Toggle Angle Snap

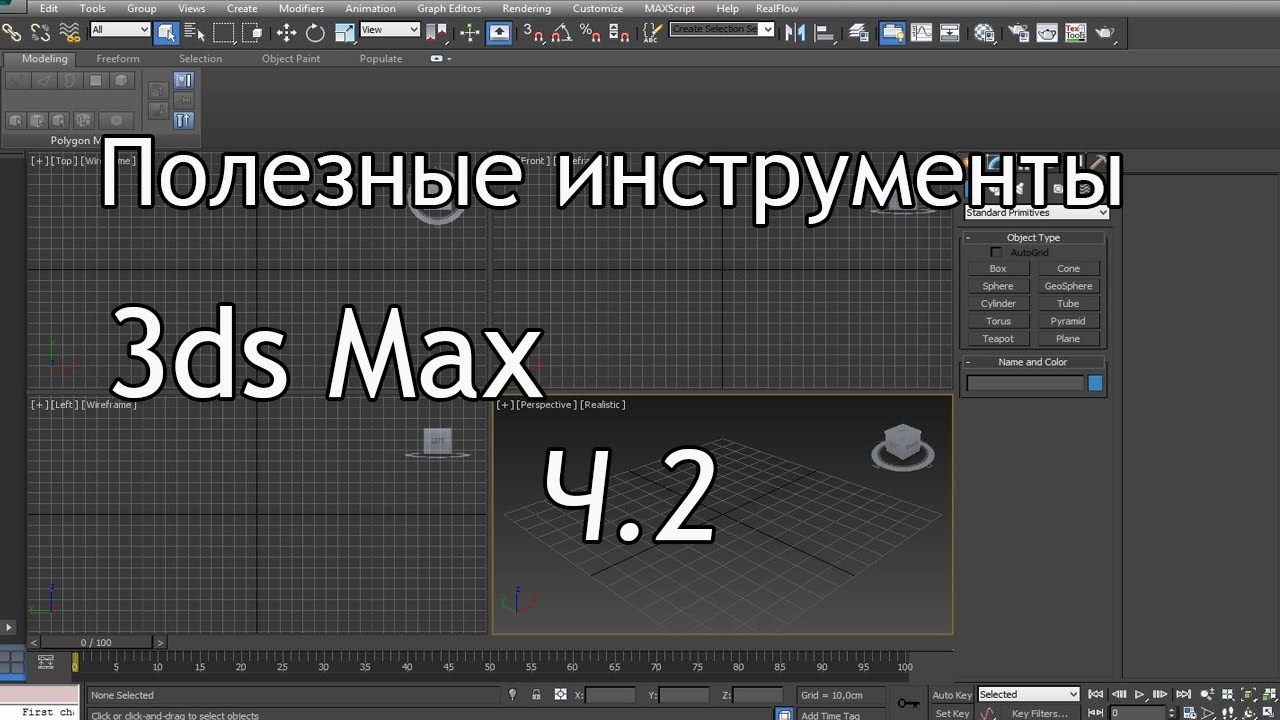coord(562,32)
